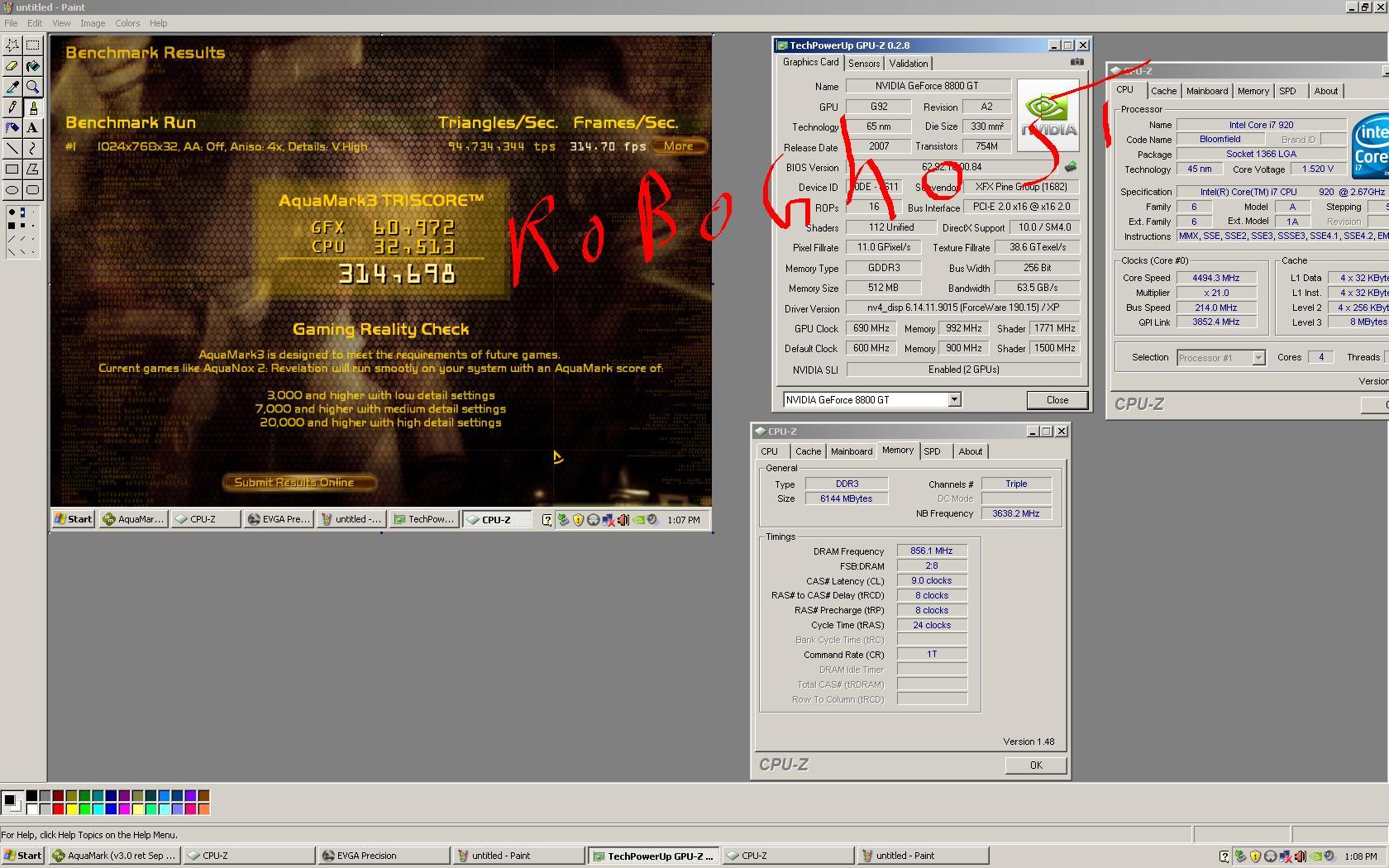Open the Paint View menu
The width and height of the screenshot is (1389, 868).
[61, 23]
